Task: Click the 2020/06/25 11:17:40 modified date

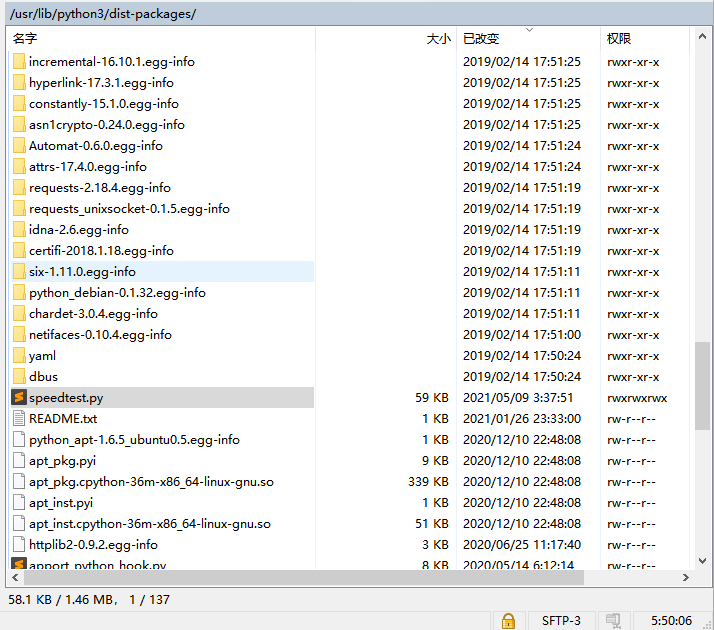Action: click(522, 544)
